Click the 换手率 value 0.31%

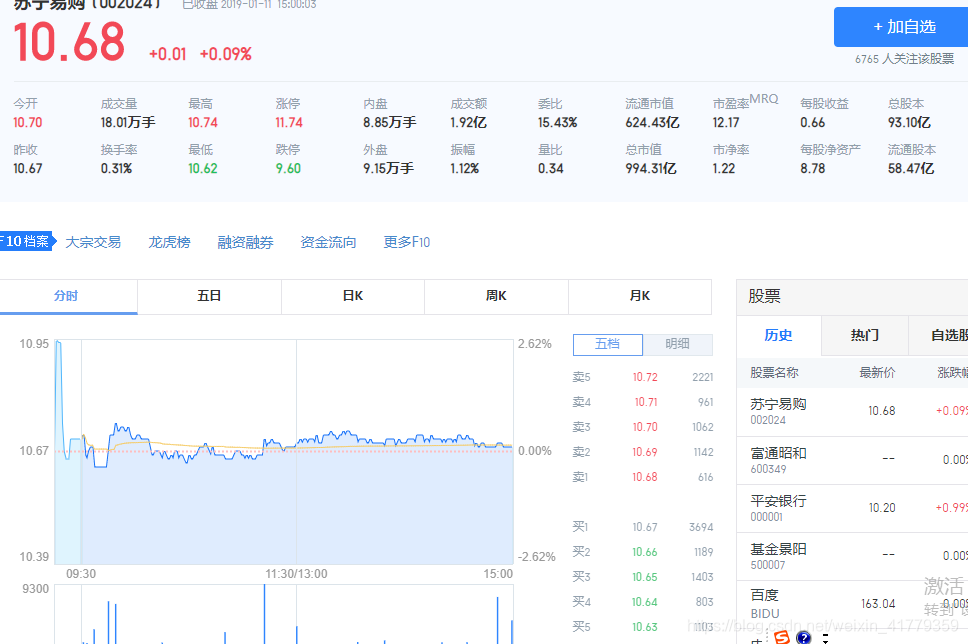click(x=117, y=169)
